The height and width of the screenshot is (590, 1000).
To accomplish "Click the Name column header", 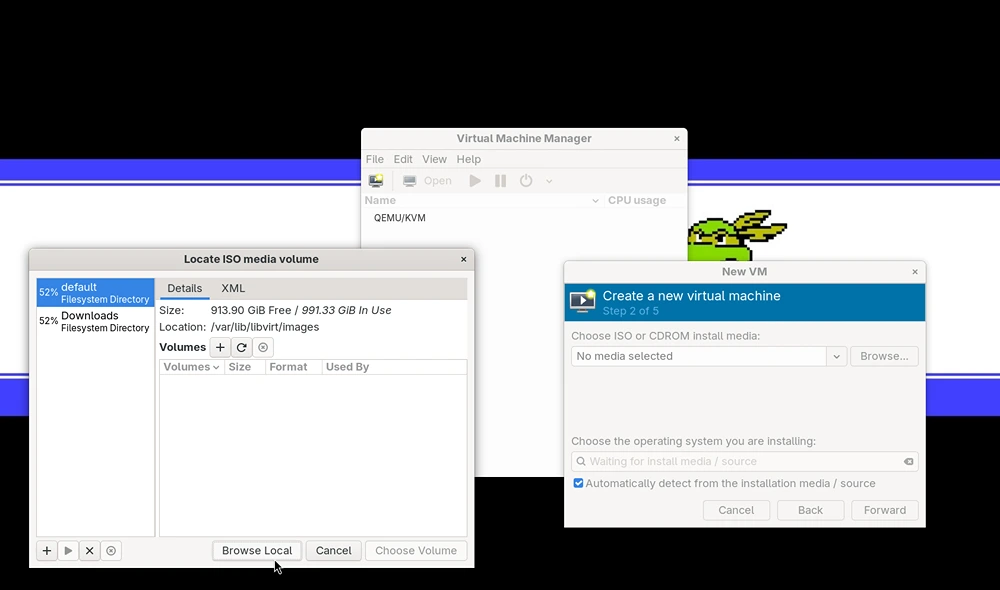I will [x=482, y=200].
